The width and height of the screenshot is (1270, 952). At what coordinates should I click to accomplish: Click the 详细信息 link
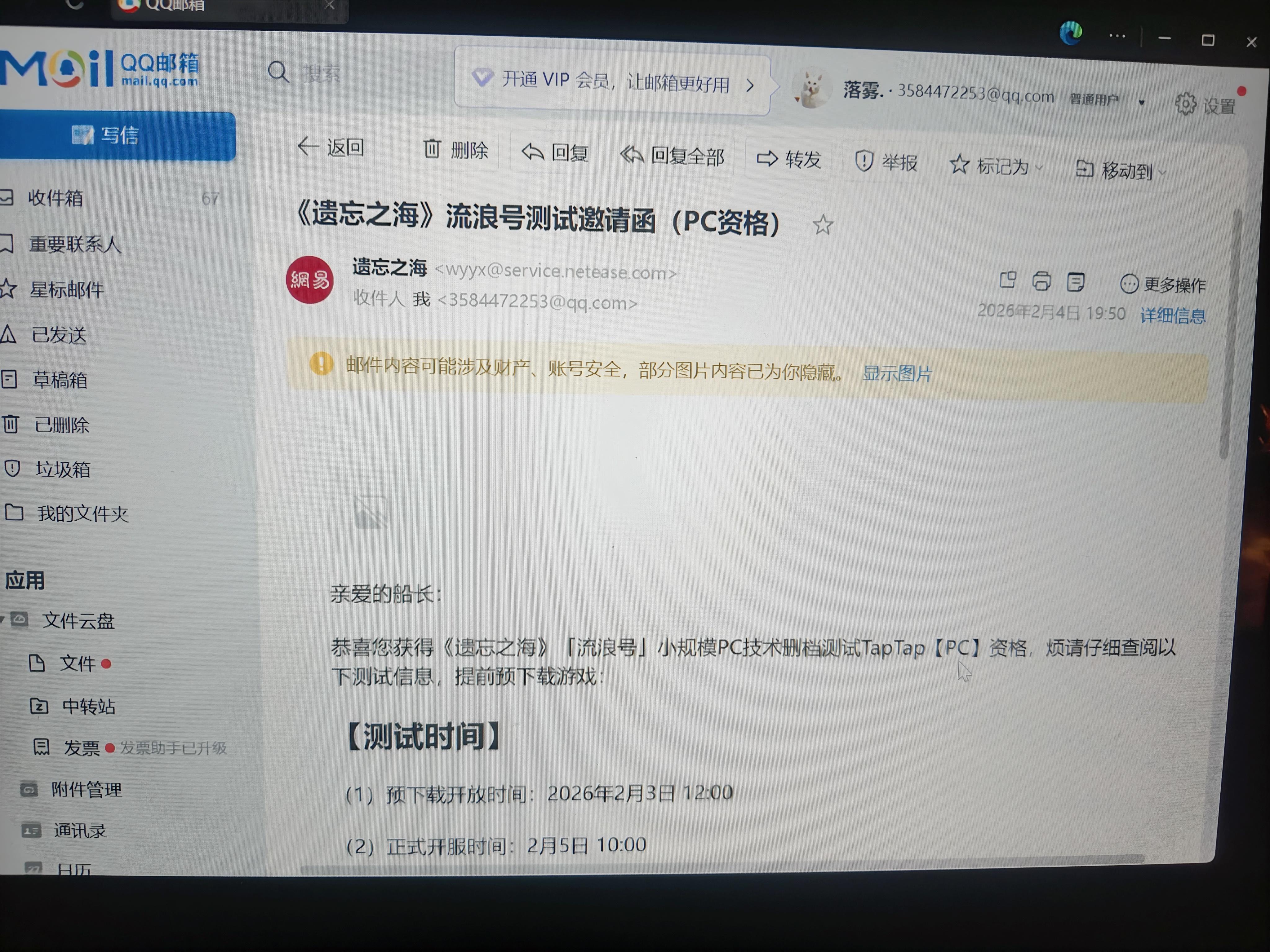tap(1172, 315)
